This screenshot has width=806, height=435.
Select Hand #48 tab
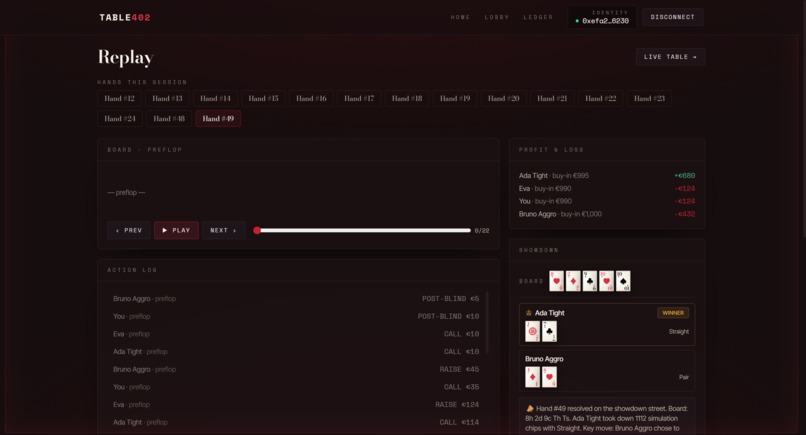pos(169,119)
